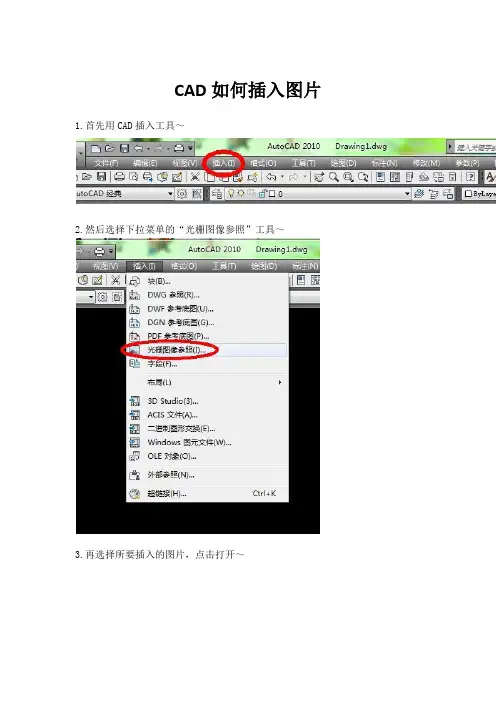Viewport: 496px width, 702px height.
Task: Click Redo arrow in Quick Access toolbar
Action: coord(159,148)
